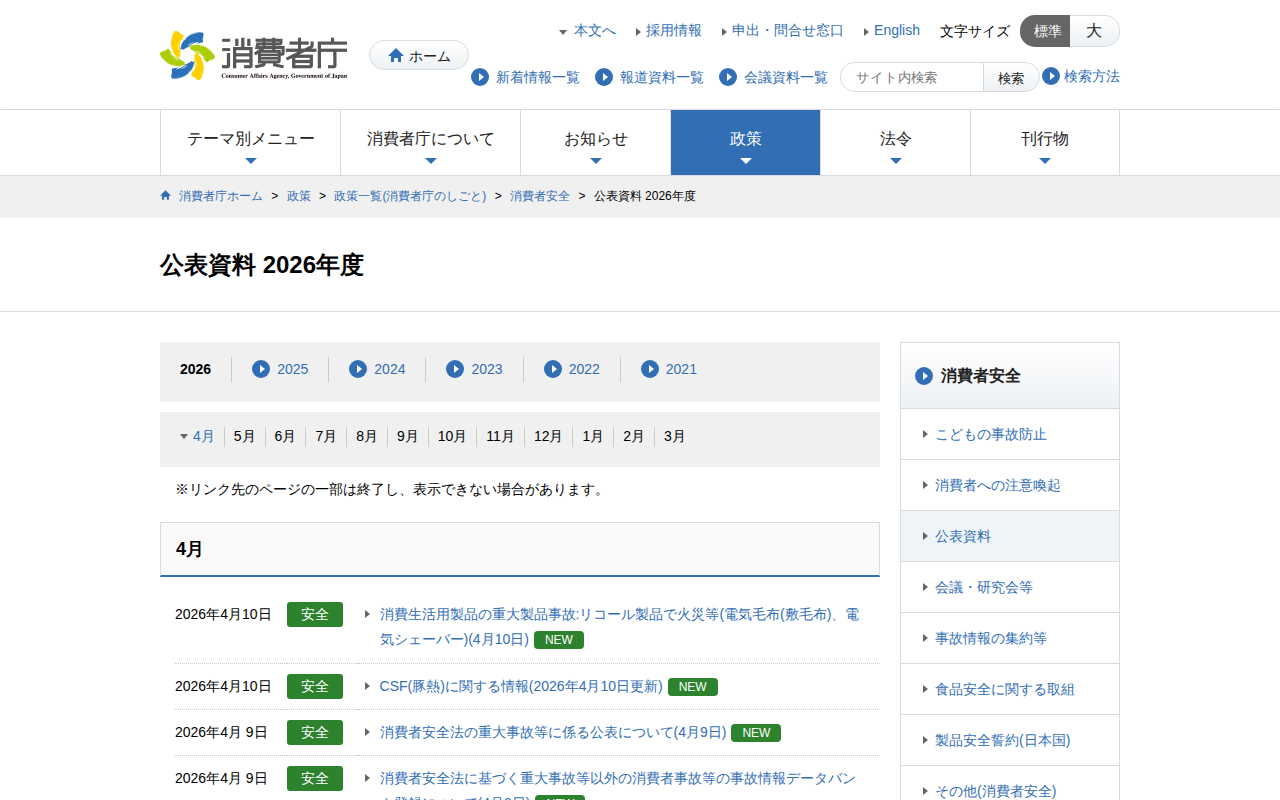Click arrow icon beside 会議資料一覧
The height and width of the screenshot is (800, 1280).
[x=728, y=77]
